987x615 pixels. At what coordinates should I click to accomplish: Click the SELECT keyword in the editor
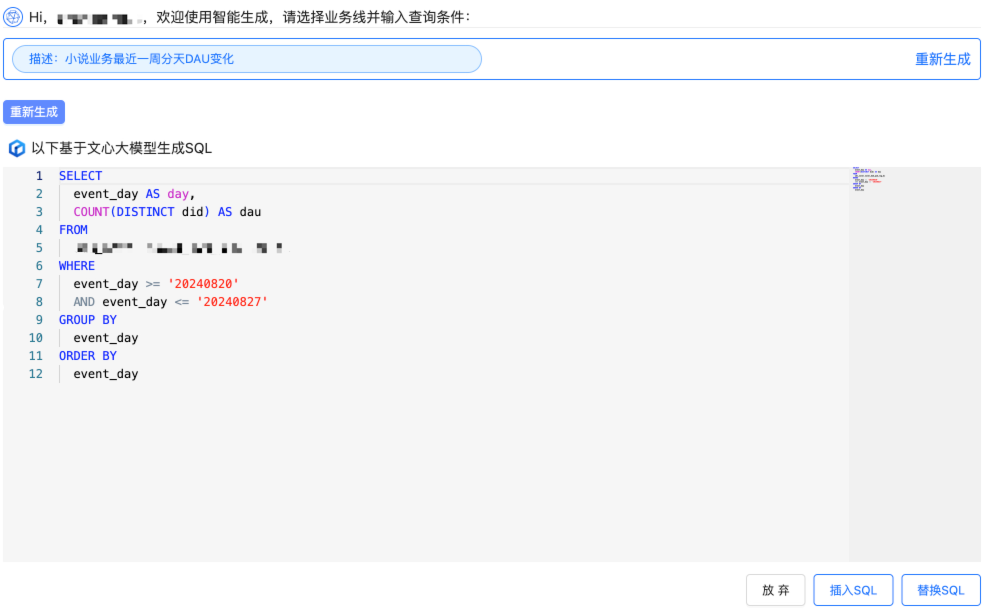(x=80, y=176)
